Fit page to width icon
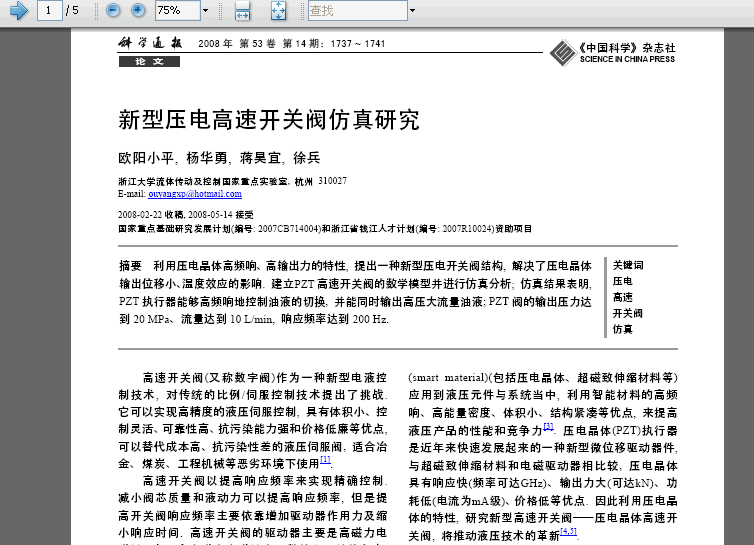The image size is (754, 545). [242, 11]
